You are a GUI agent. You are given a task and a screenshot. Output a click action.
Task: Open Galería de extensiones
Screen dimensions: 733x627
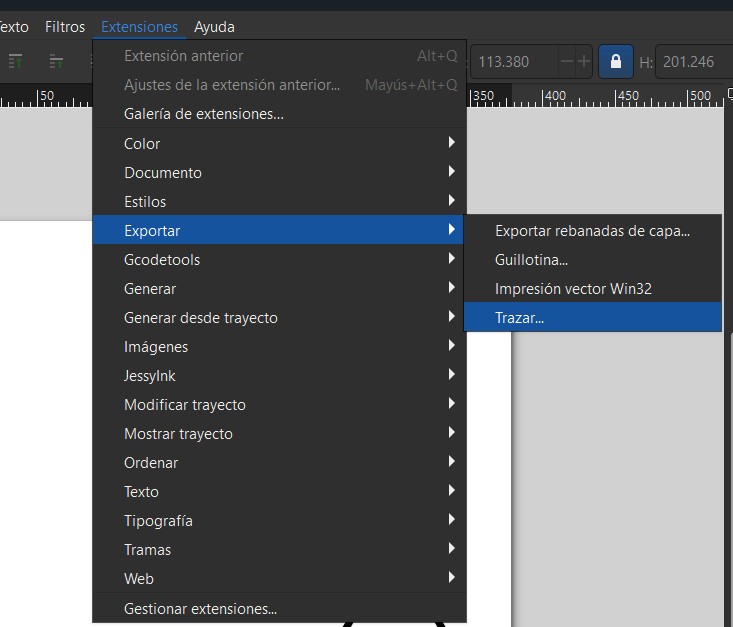(x=279, y=114)
